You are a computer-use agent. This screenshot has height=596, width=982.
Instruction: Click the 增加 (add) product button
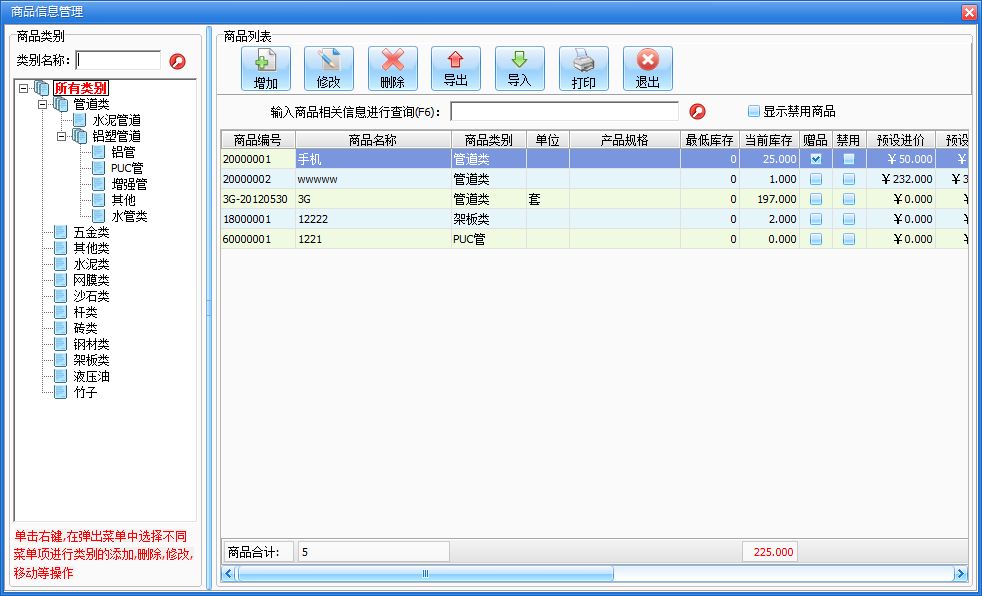tap(266, 68)
